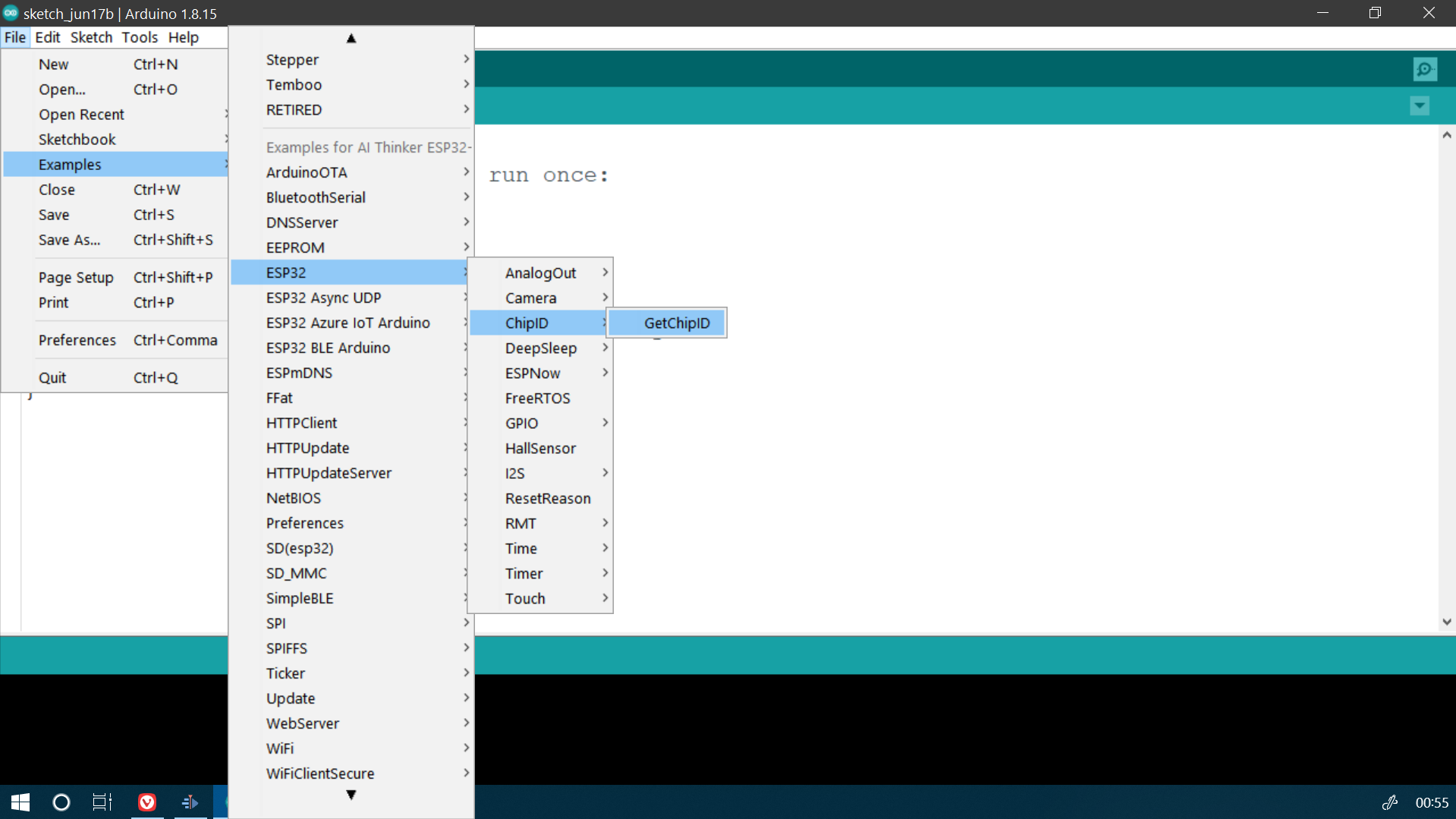
Task: Click the Windows Start button
Action: click(x=20, y=802)
